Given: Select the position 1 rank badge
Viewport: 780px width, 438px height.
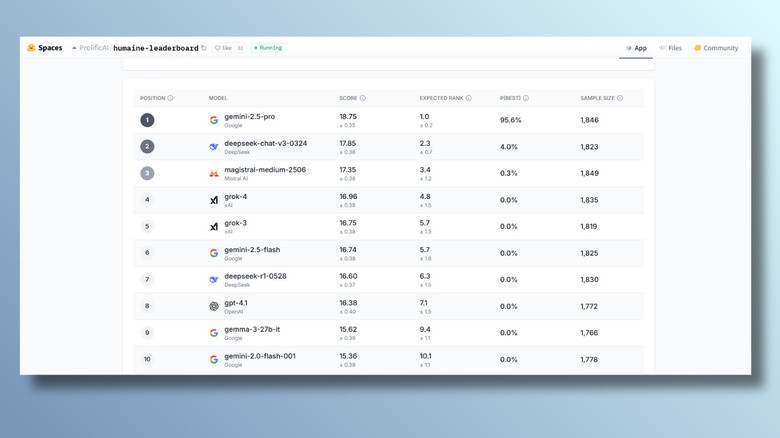Looking at the screenshot, I should [147, 120].
